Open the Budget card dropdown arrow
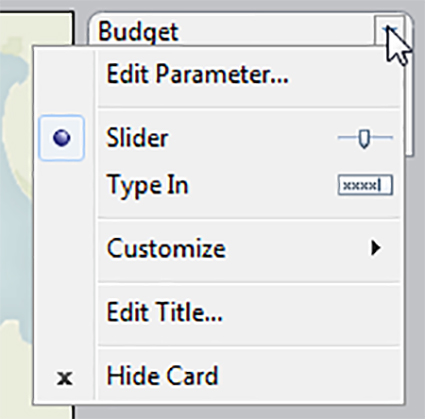 389,31
